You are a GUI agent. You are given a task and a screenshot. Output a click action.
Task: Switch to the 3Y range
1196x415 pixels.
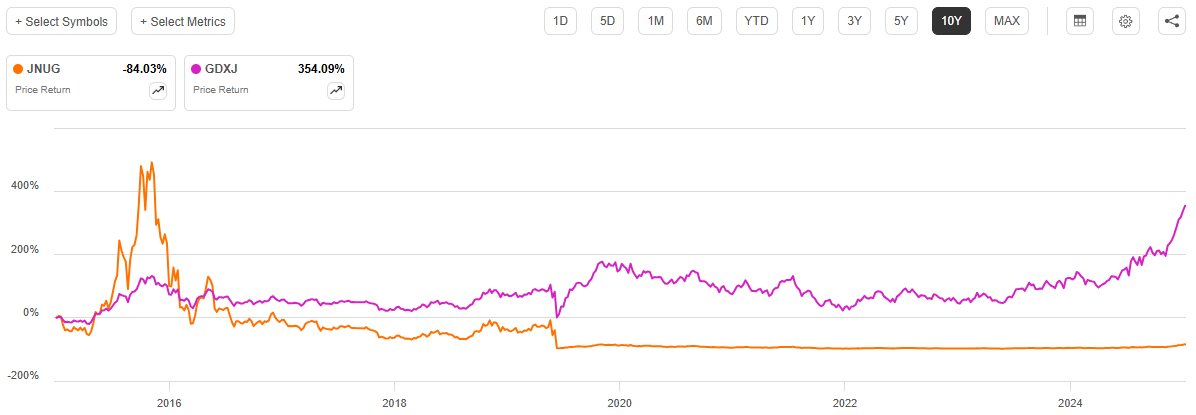pos(855,21)
